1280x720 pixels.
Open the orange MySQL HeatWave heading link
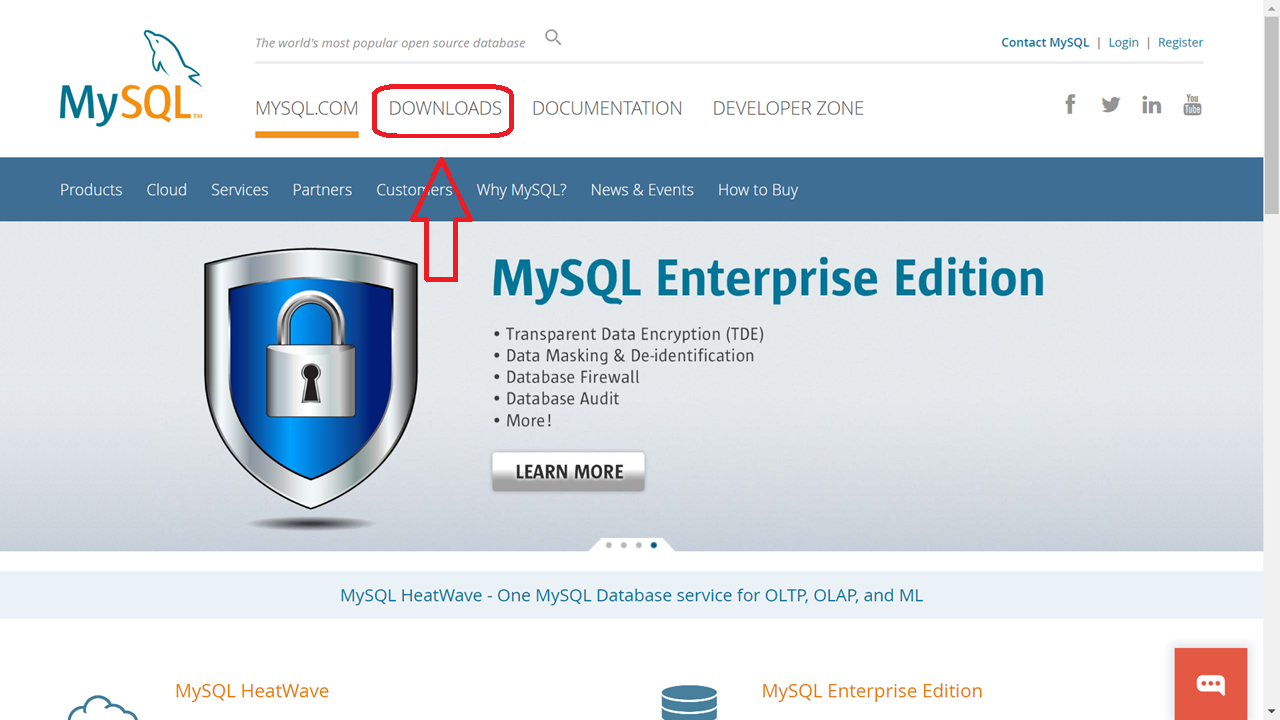252,690
